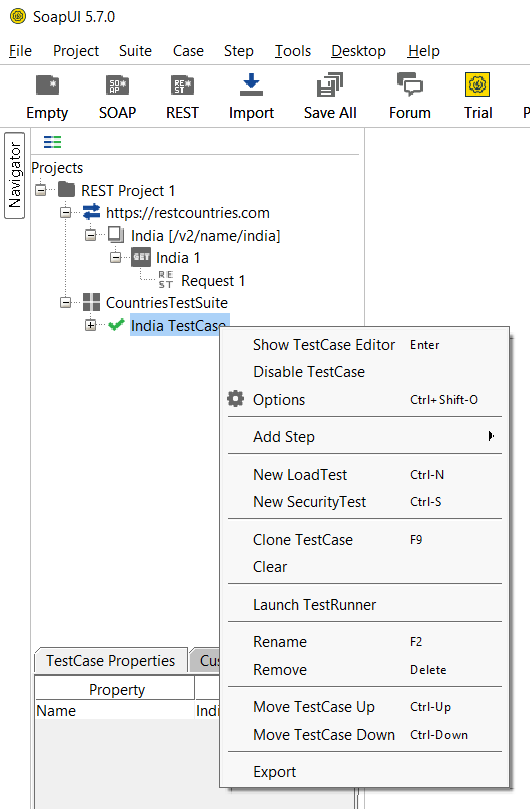This screenshot has height=809, width=530.
Task: Click the Property column header
Action: click(115, 689)
